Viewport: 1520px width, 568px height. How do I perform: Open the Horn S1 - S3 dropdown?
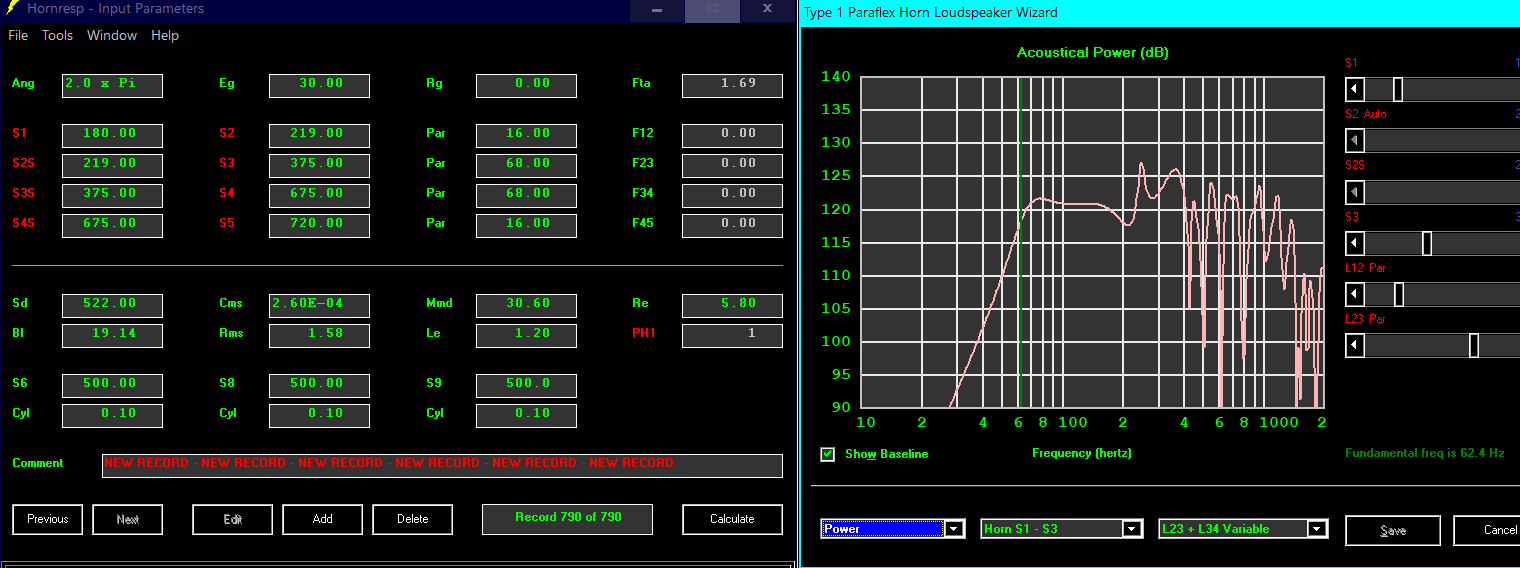[1062, 529]
